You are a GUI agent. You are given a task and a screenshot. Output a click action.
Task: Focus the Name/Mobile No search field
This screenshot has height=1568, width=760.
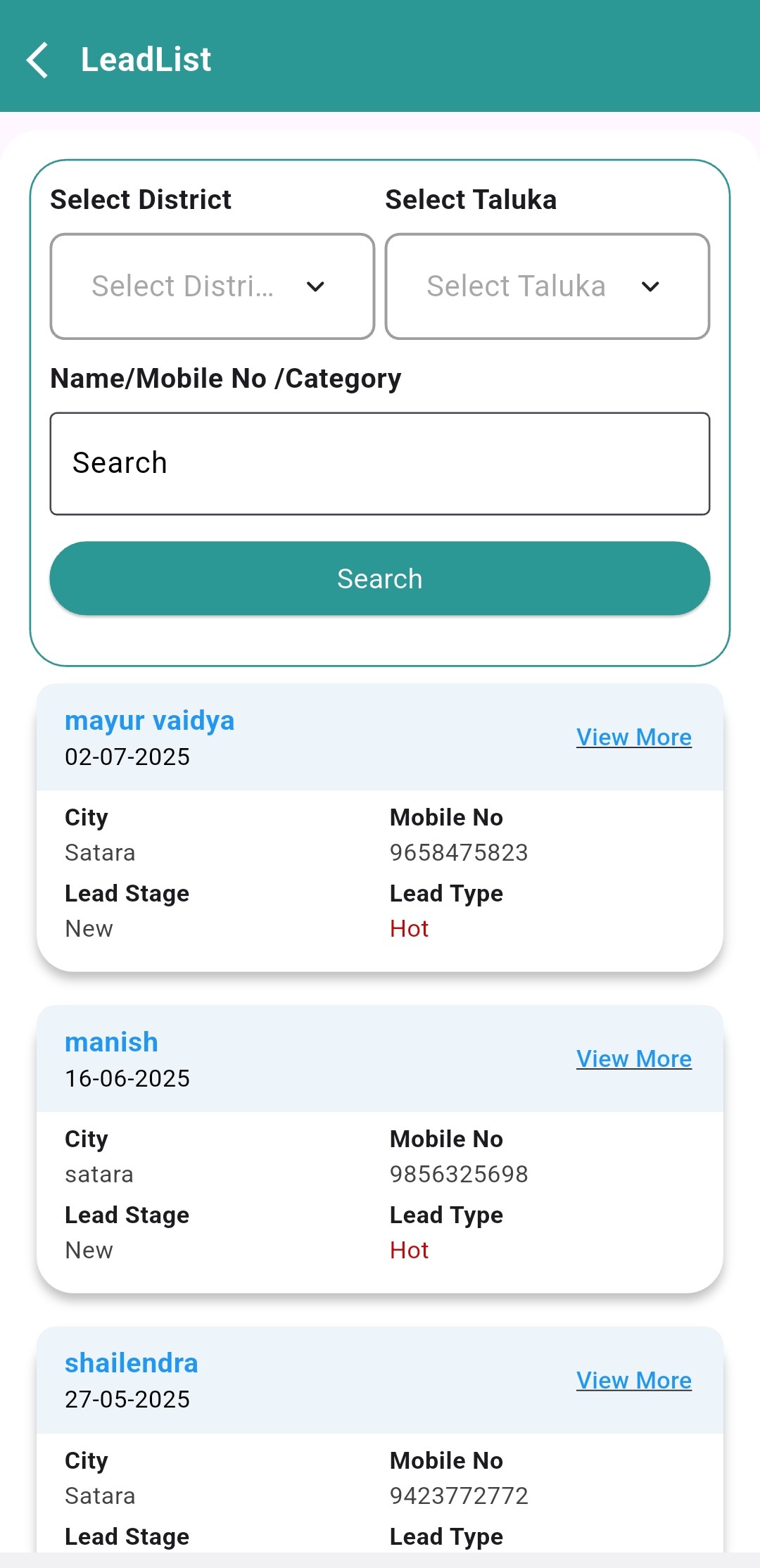[x=379, y=464]
